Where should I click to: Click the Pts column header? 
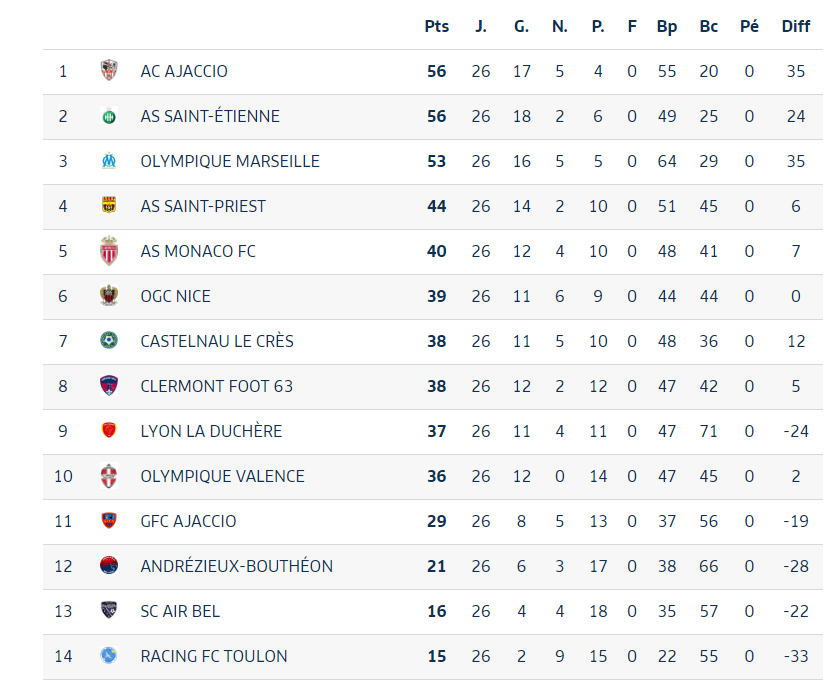pyautogui.click(x=437, y=26)
